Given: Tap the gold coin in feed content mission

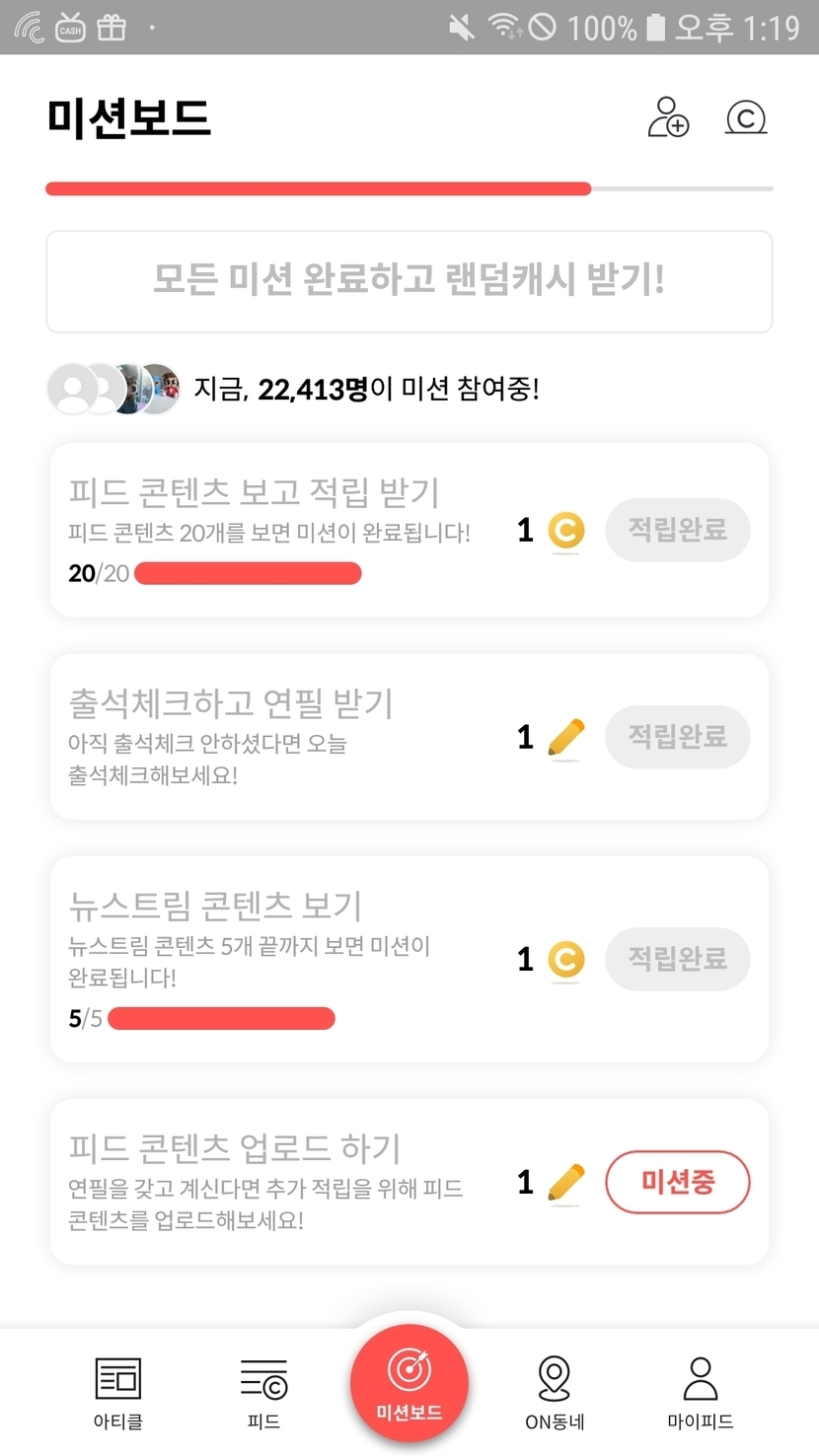Looking at the screenshot, I should 565,531.
